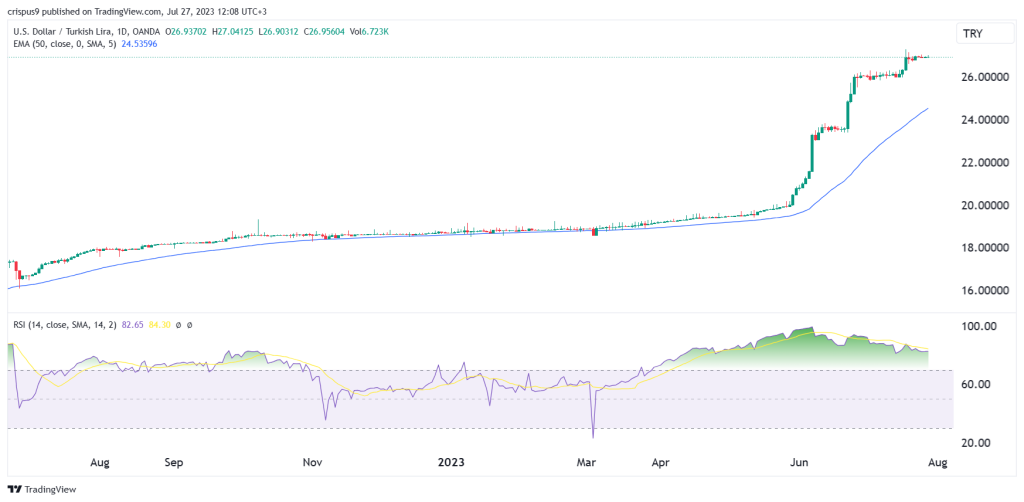Click the 16.00000 price axis label
This screenshot has width=1024, height=502.
pyautogui.click(x=977, y=291)
